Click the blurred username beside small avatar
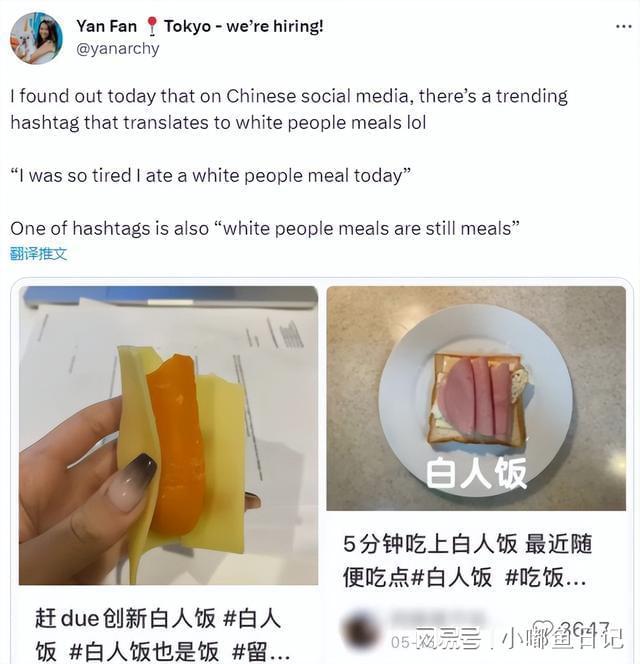The width and height of the screenshot is (640, 664). click(437, 620)
